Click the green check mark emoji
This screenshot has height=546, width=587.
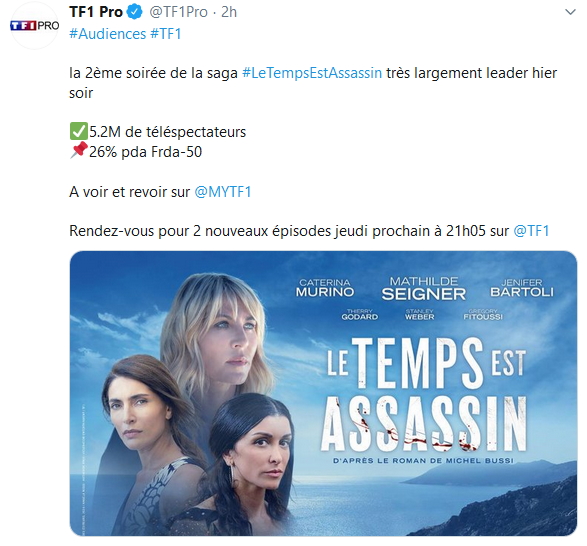click(78, 131)
